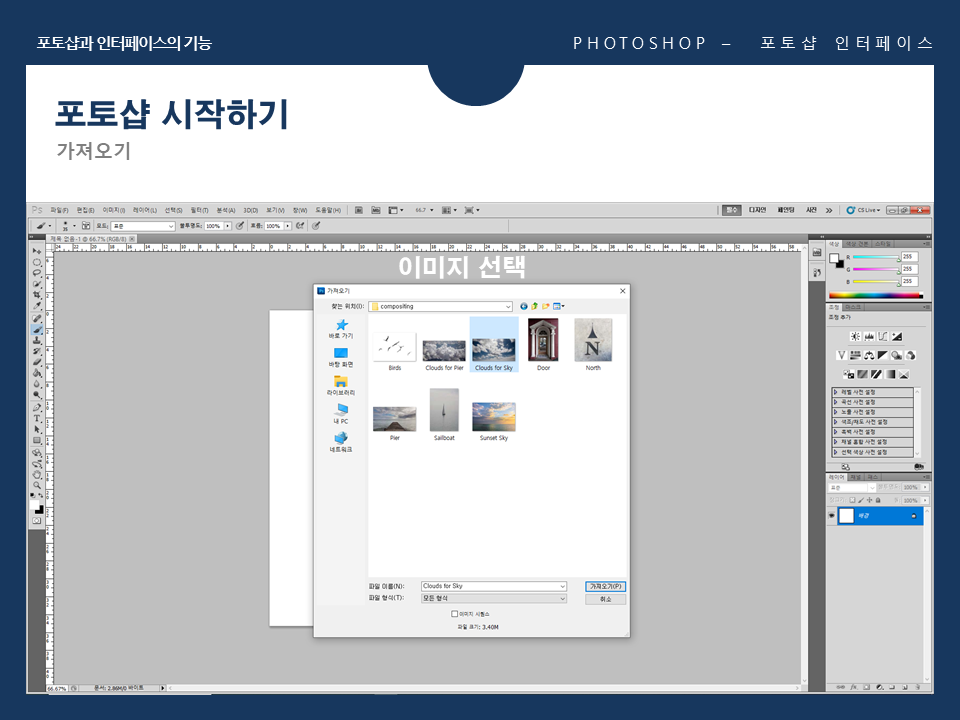Expand the 레벨 사전 설정 presets
The height and width of the screenshot is (720, 960).
(x=835, y=392)
